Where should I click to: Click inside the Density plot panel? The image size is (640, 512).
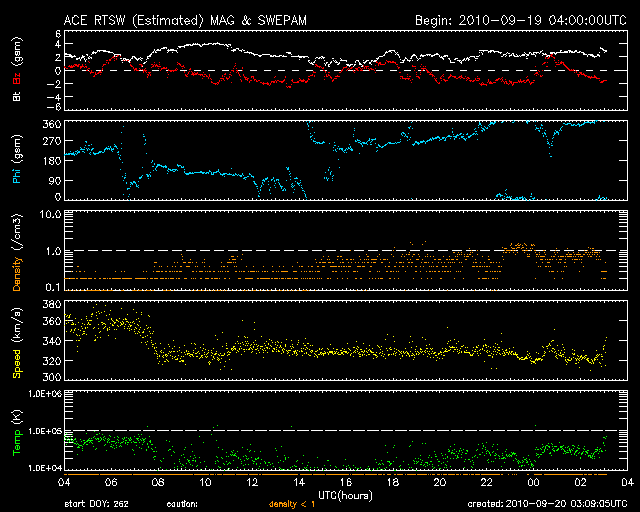[346, 251]
